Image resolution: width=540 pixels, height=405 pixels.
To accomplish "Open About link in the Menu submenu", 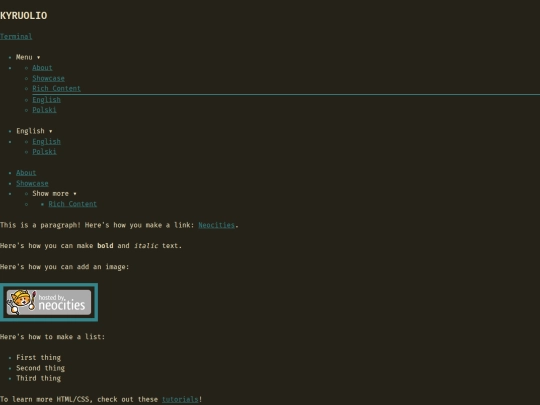I will click(42, 68).
